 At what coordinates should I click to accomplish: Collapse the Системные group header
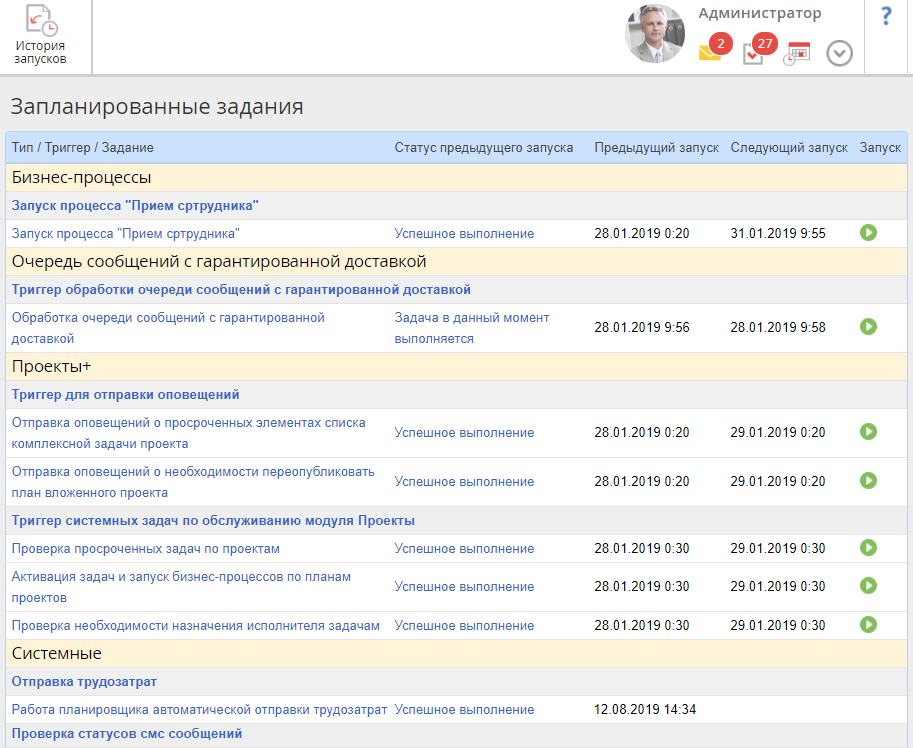point(56,654)
